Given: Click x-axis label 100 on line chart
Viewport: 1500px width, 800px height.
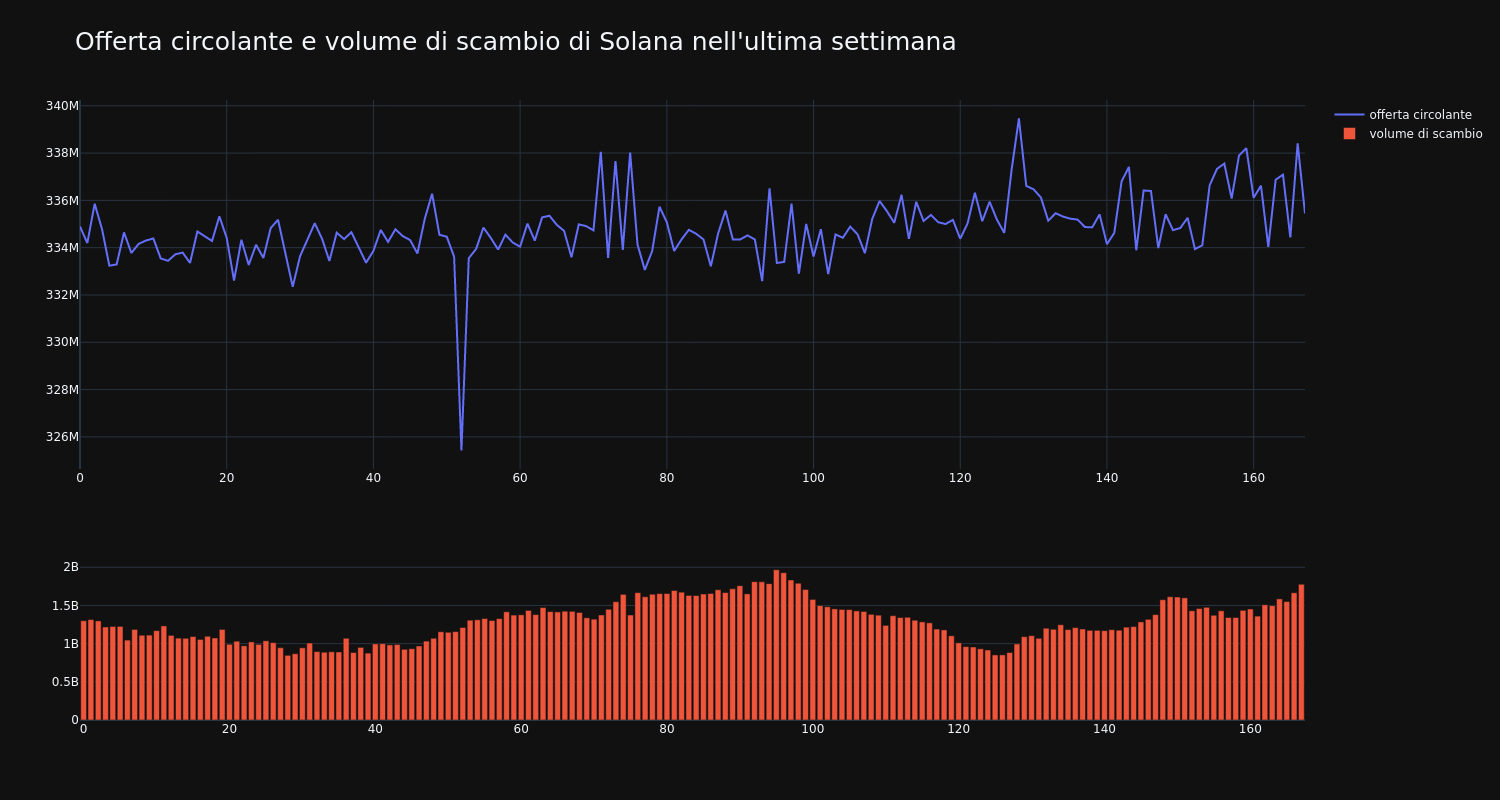Looking at the screenshot, I should coord(813,478).
